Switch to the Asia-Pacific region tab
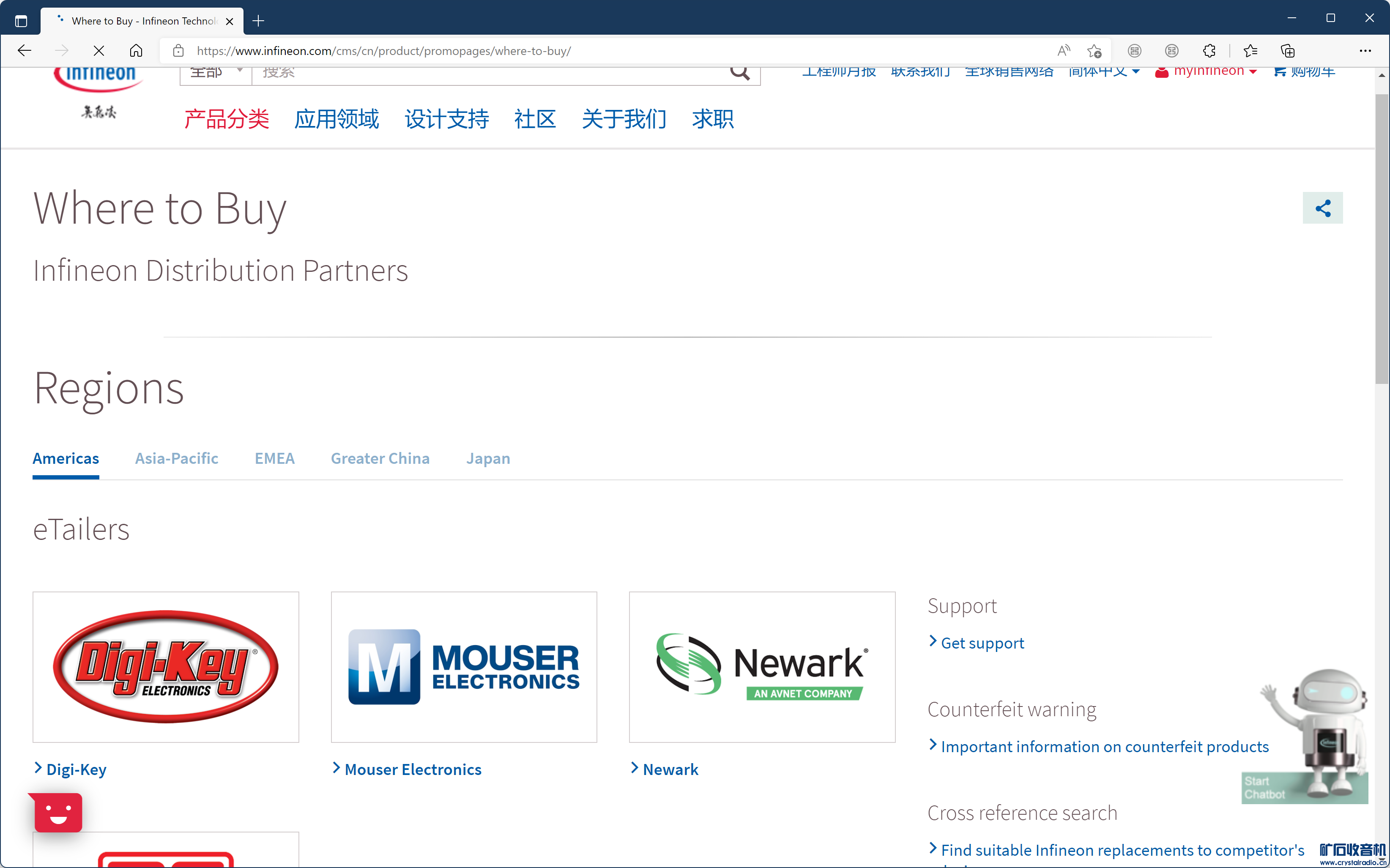The height and width of the screenshot is (868, 1390). coord(176,458)
